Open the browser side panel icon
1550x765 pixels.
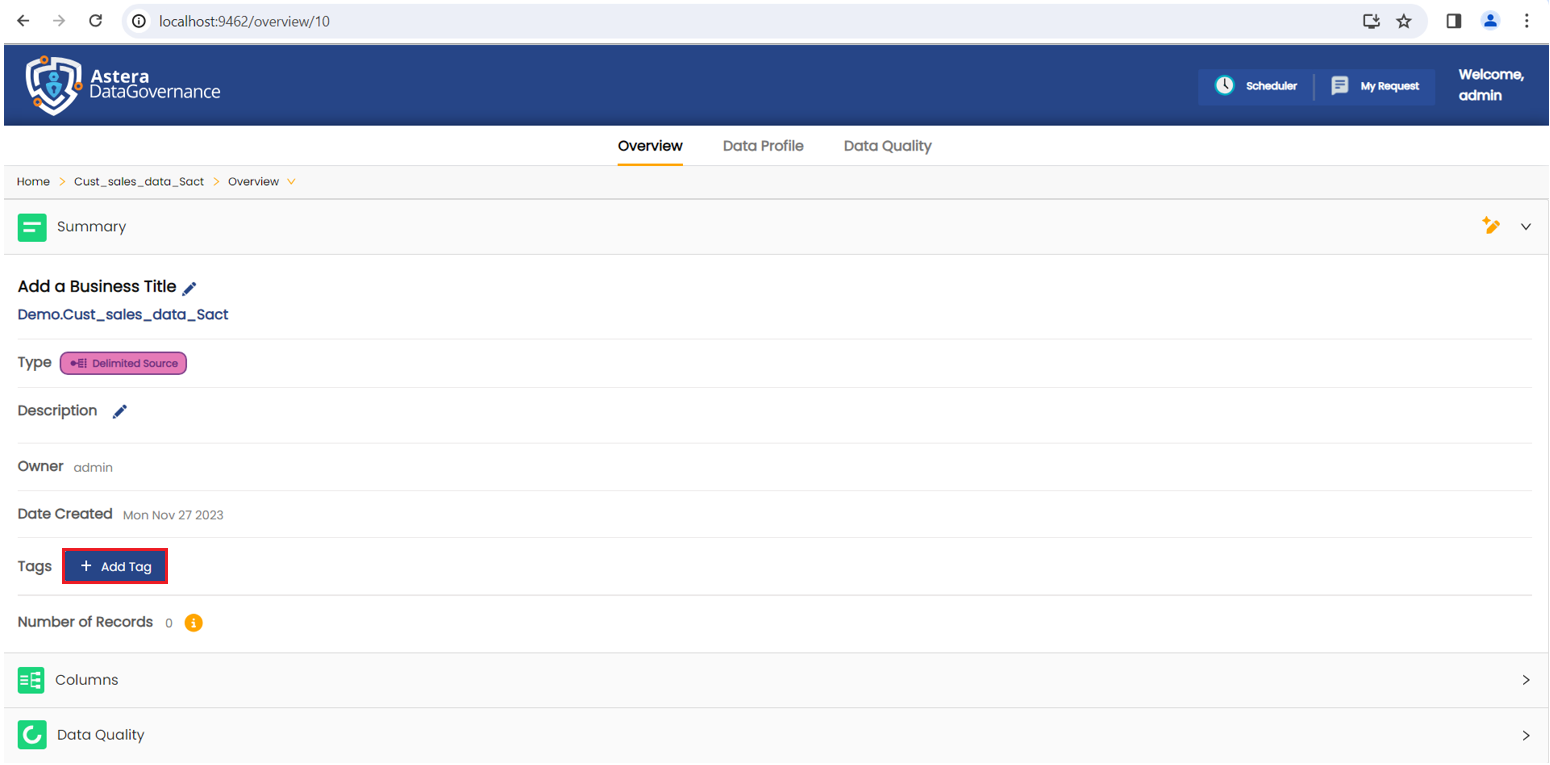tap(1454, 21)
